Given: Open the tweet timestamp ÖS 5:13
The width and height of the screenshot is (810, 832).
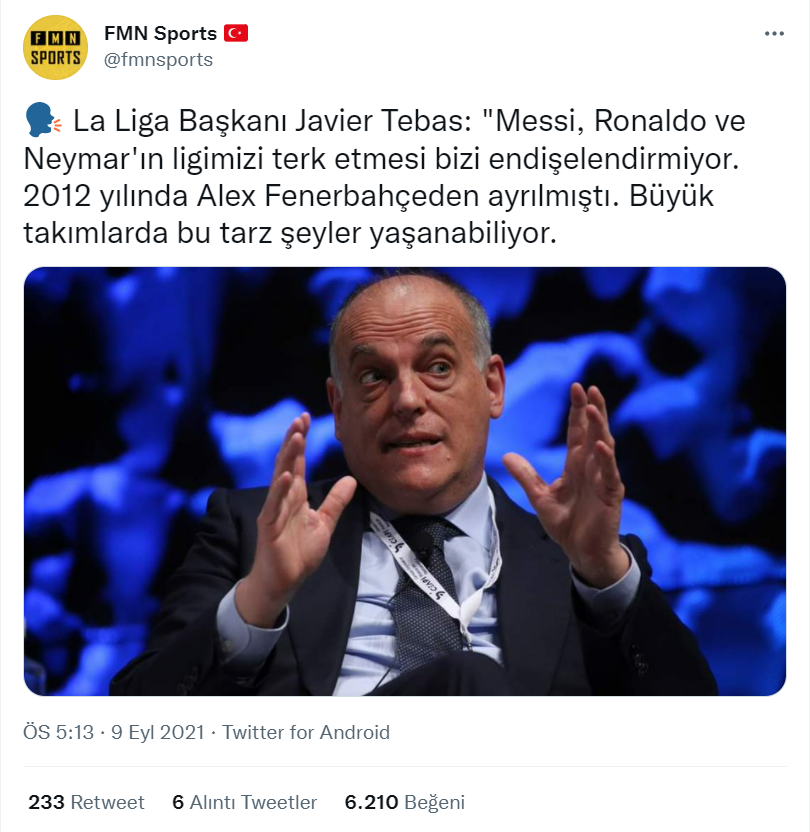Looking at the screenshot, I should 58,733.
